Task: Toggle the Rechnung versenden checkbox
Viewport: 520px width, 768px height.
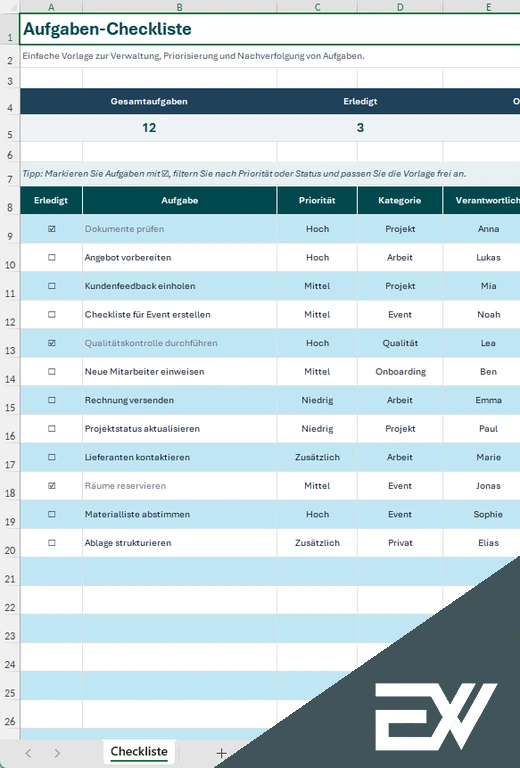Action: tap(52, 400)
